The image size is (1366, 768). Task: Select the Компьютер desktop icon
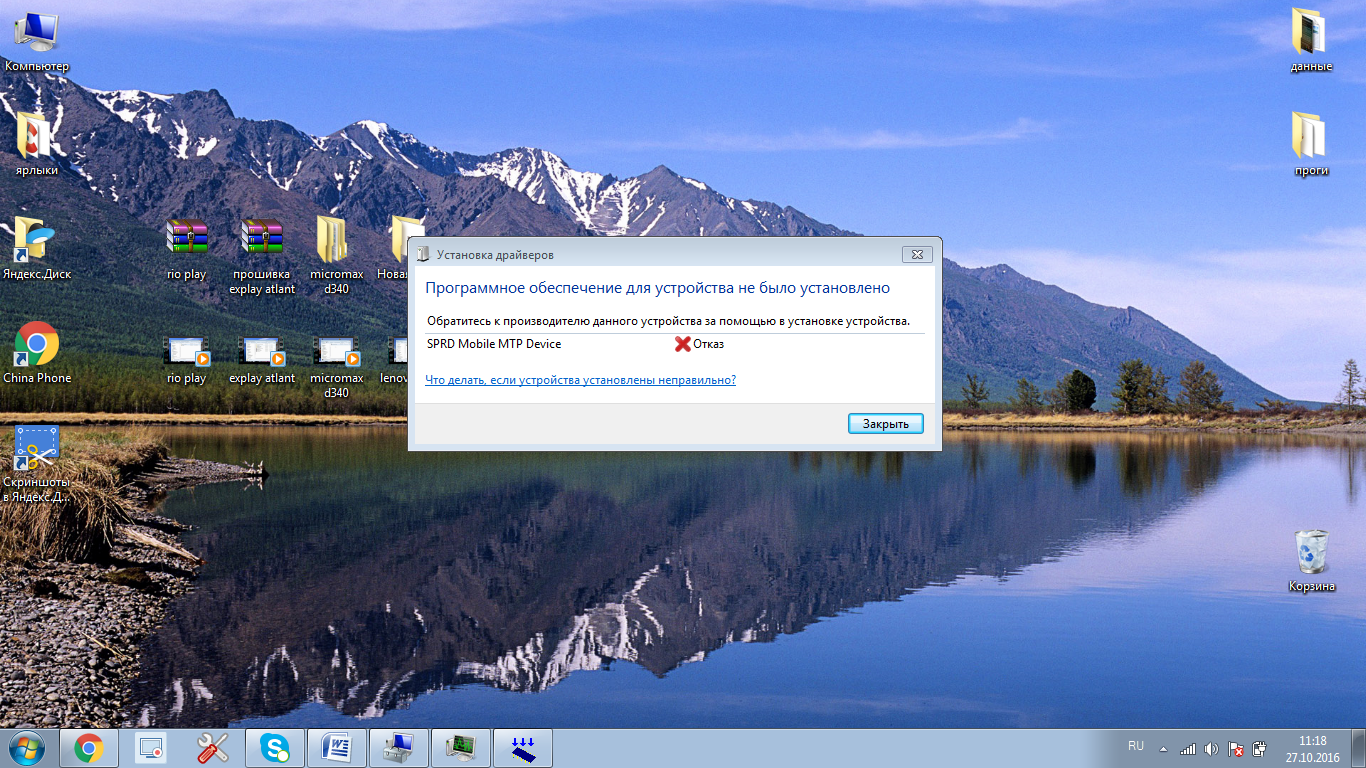coord(37,42)
